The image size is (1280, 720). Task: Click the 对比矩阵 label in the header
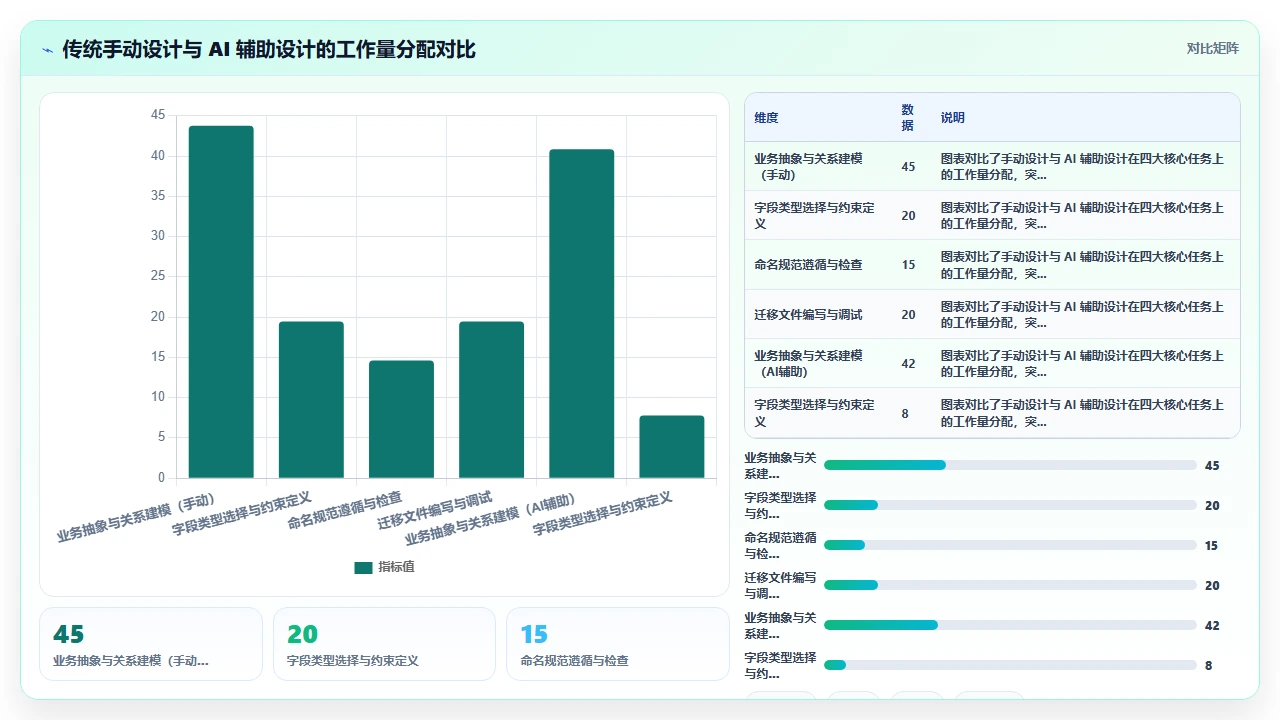click(1212, 49)
